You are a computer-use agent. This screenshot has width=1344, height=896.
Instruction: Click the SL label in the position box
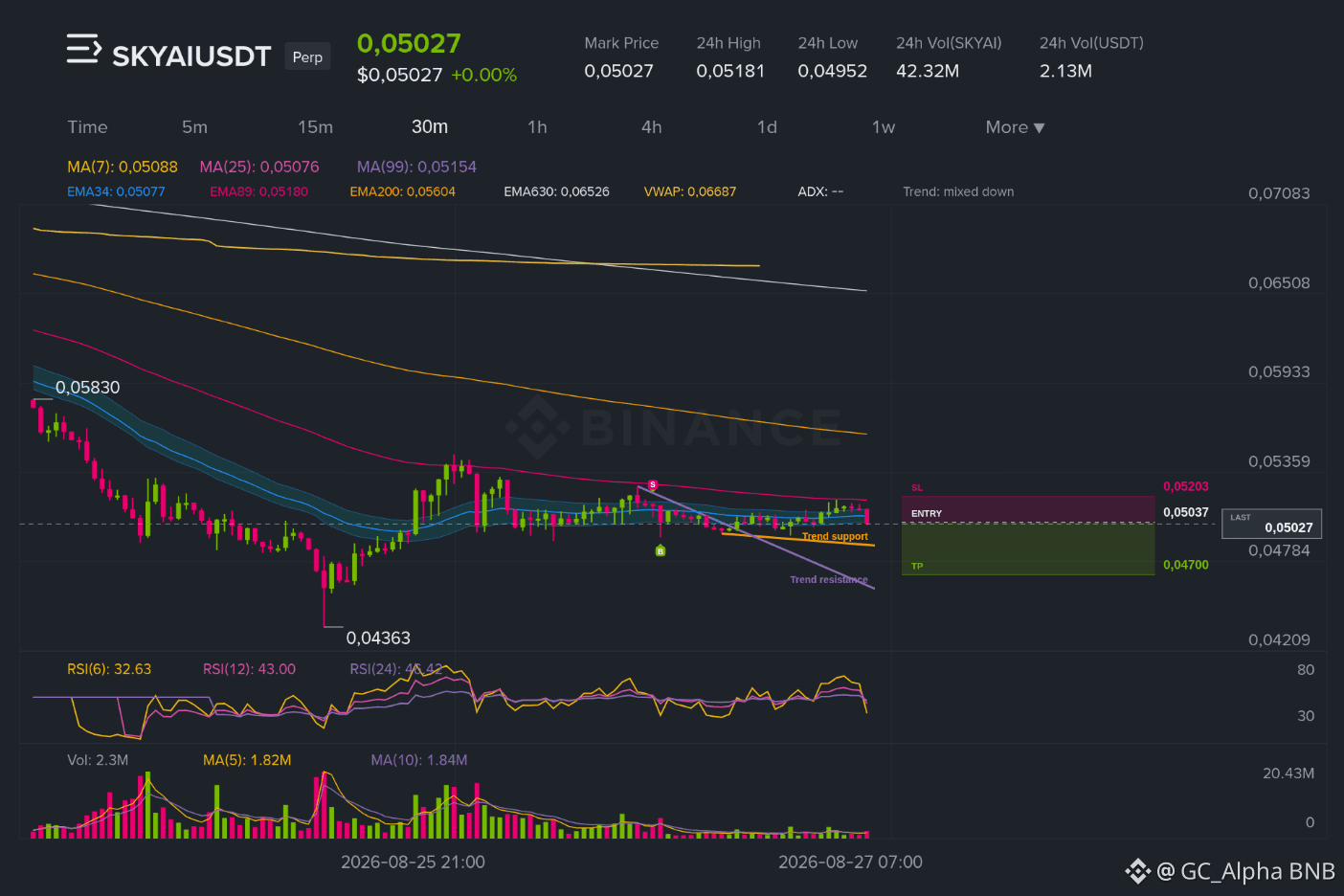pos(917,488)
